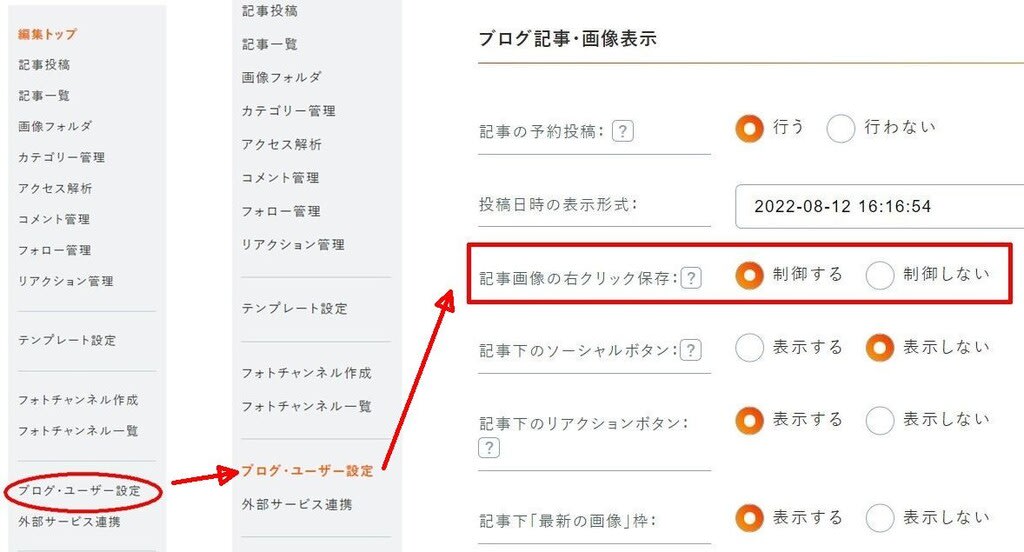This screenshot has height=552, width=1024.
Task: Choose 表示する for 記事下のソーシャルボタン
Action: point(749,348)
